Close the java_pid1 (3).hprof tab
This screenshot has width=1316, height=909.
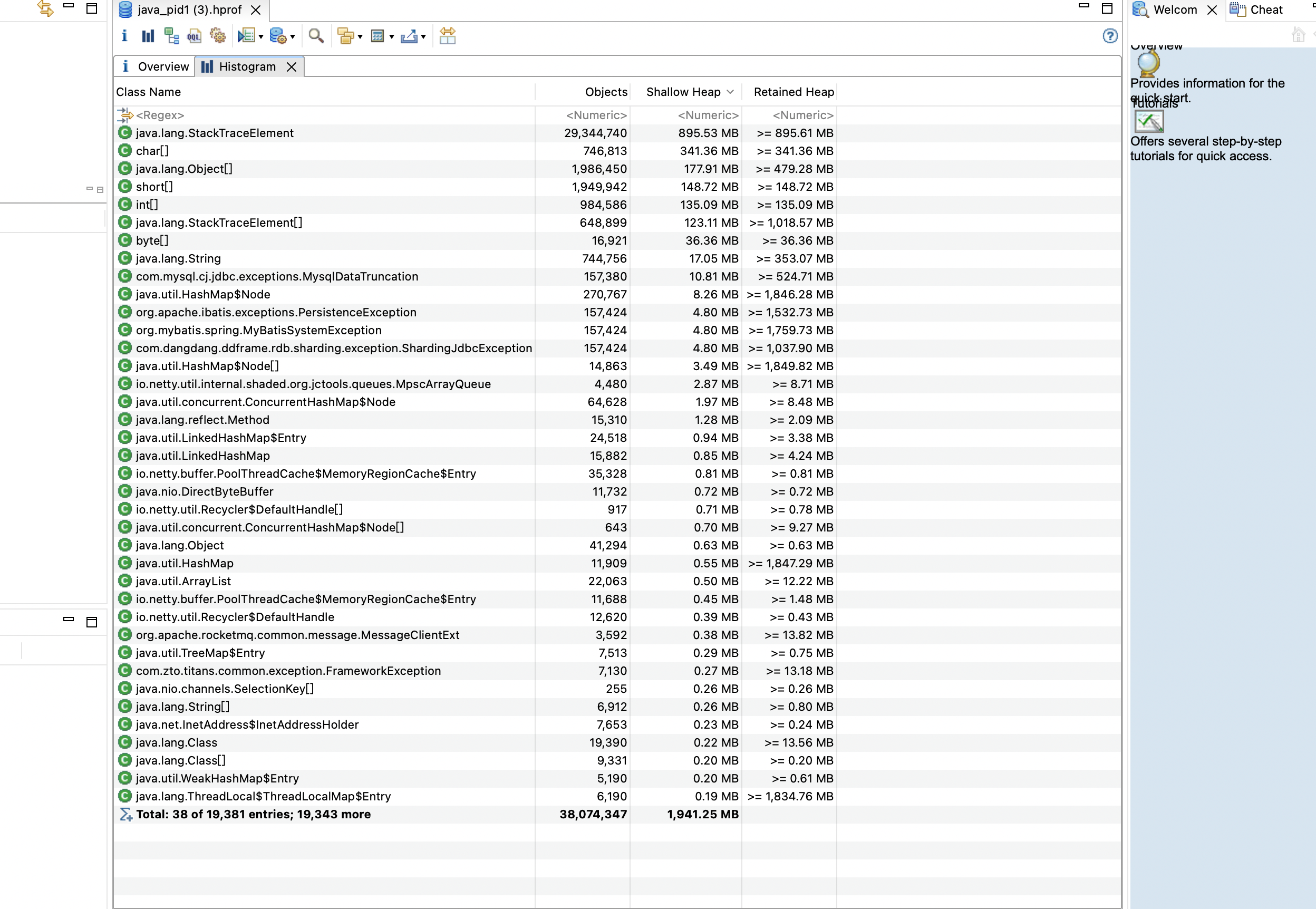pos(256,10)
